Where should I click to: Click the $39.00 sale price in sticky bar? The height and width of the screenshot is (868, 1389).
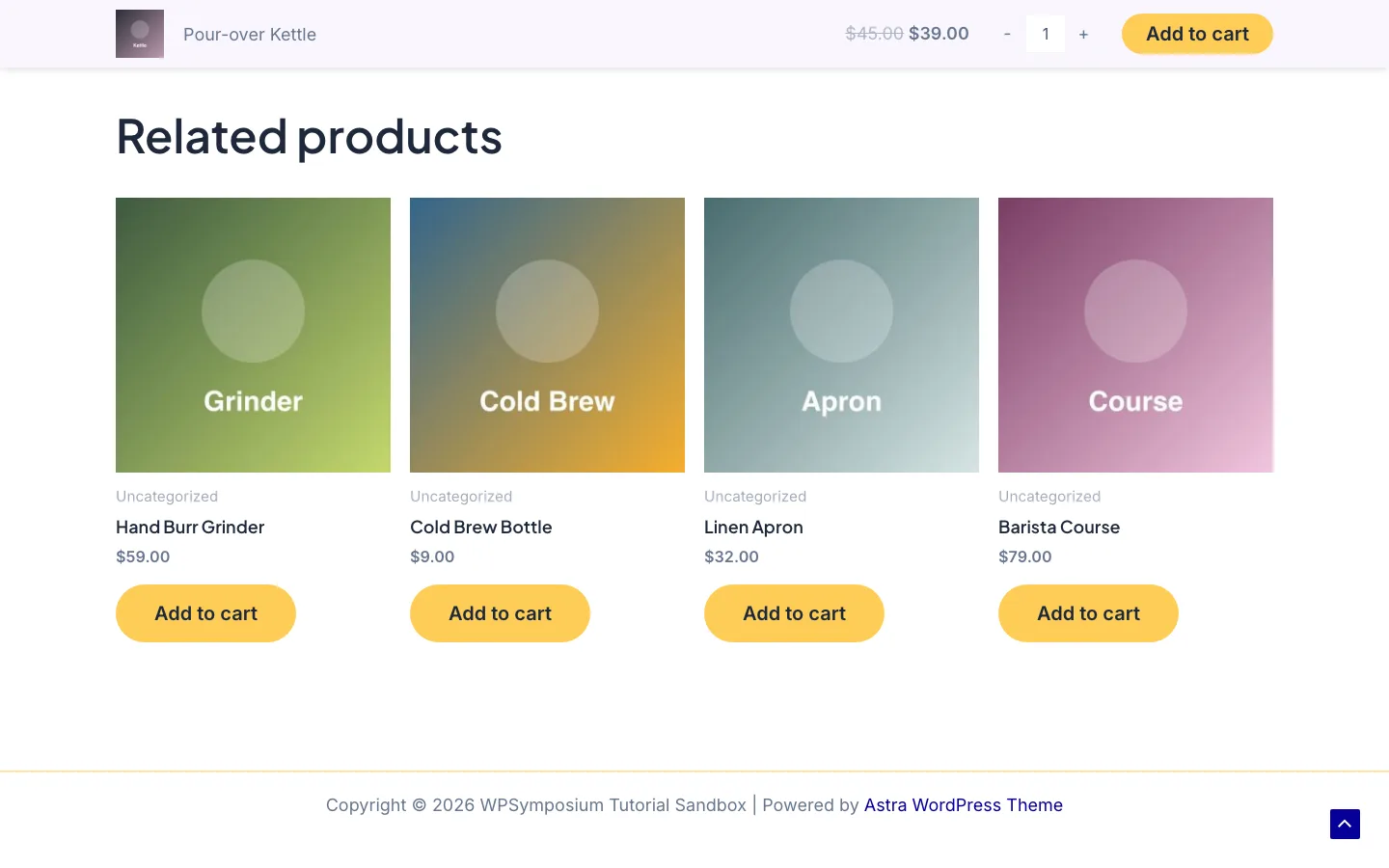[939, 34]
